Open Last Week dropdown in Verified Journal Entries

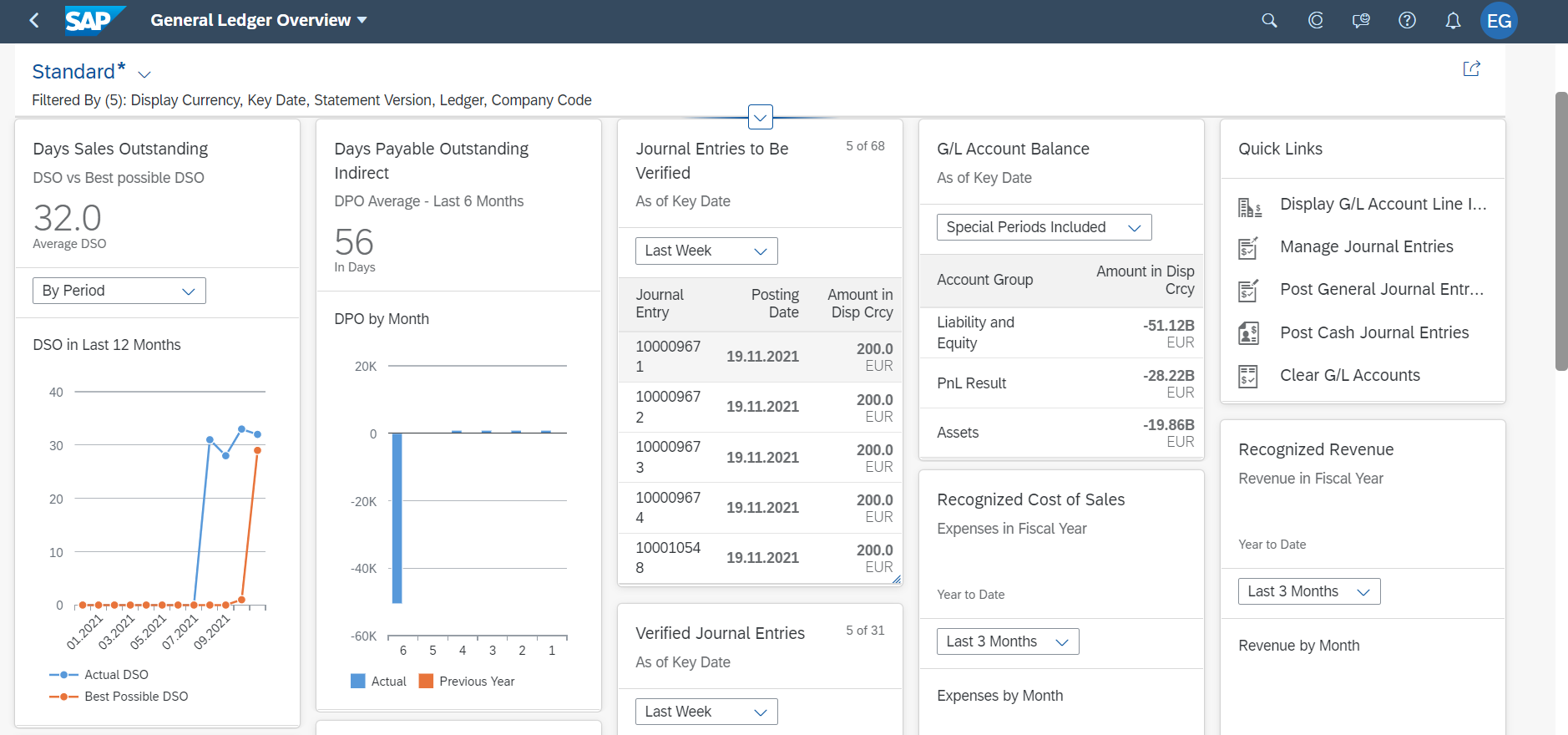[706, 712]
